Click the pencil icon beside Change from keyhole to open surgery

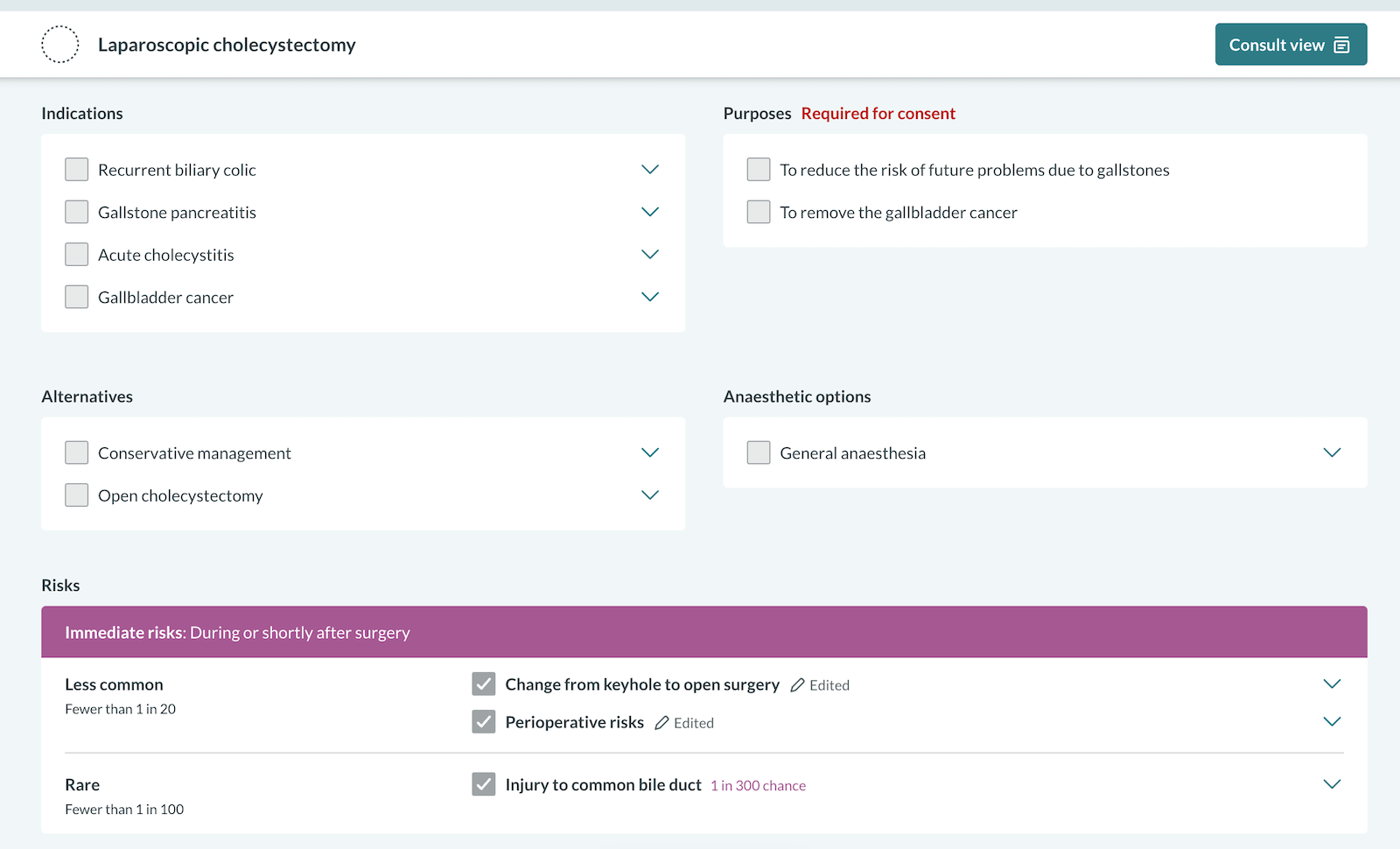798,684
